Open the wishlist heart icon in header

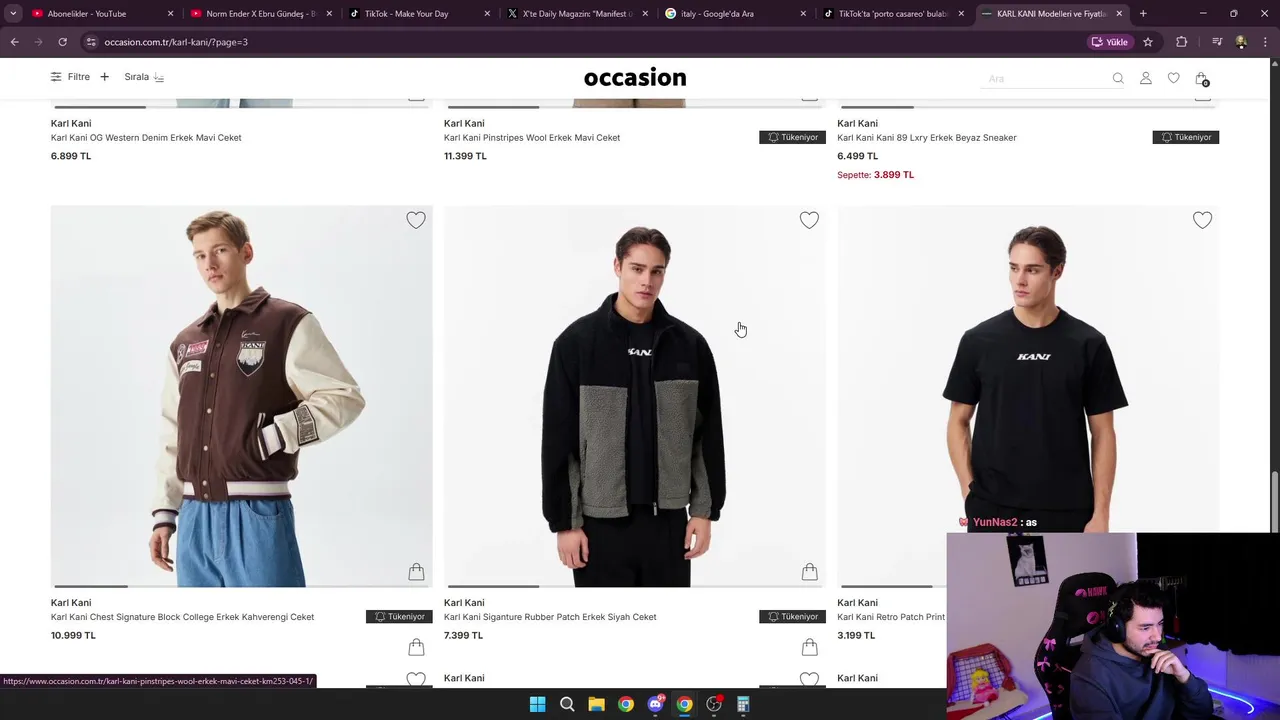(x=1173, y=78)
